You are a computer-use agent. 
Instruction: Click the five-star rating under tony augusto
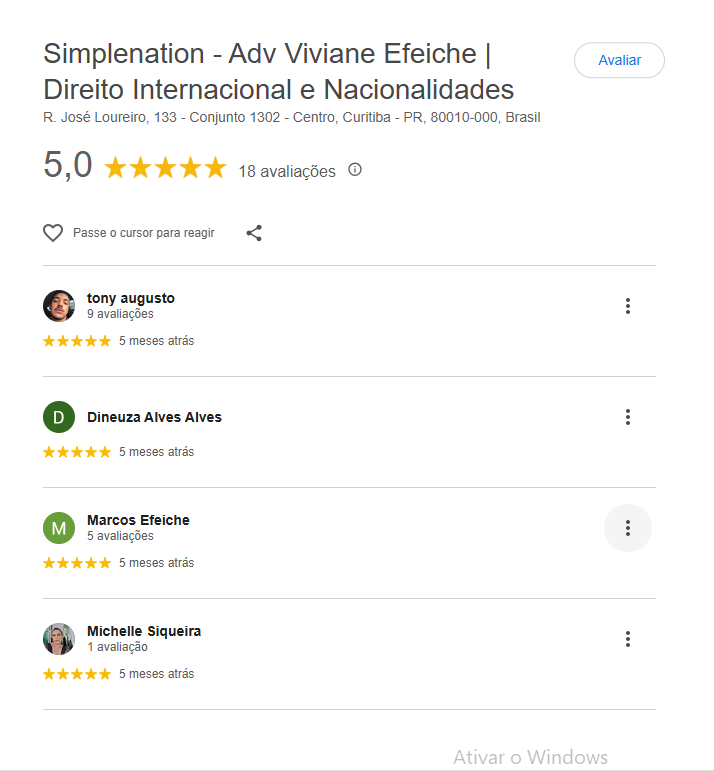coord(77,341)
